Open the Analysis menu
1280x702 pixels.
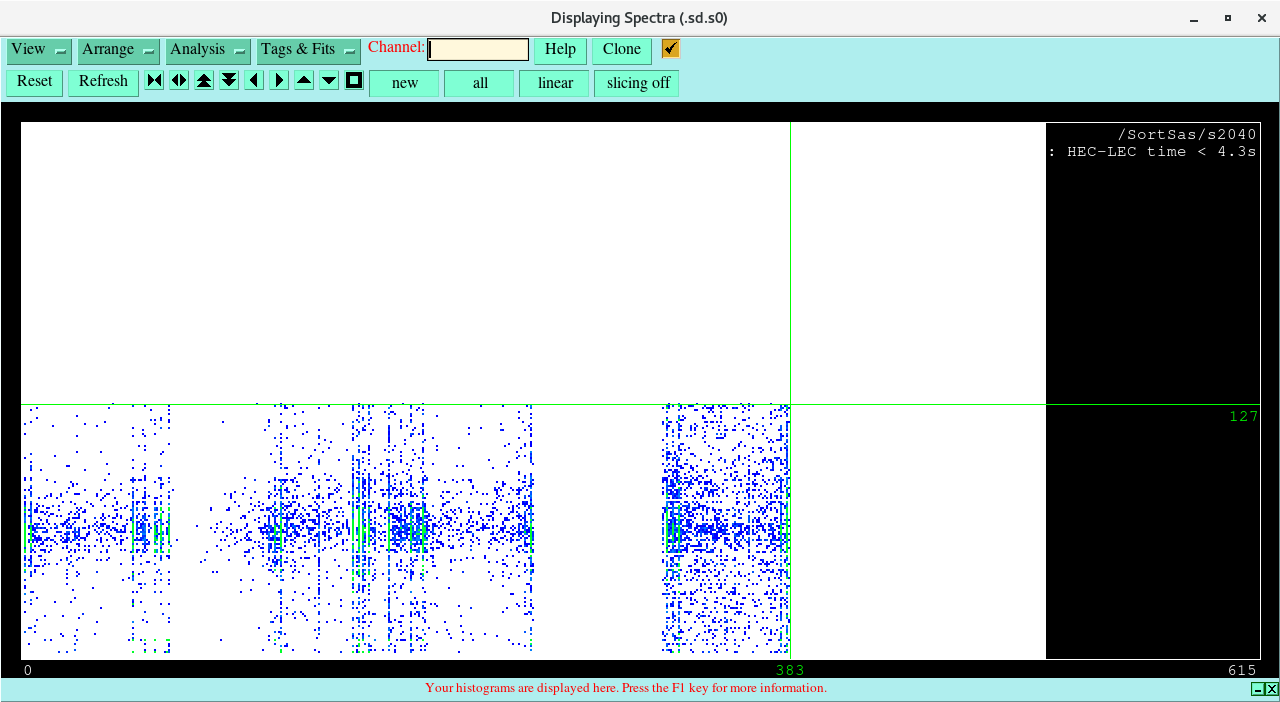pos(208,50)
